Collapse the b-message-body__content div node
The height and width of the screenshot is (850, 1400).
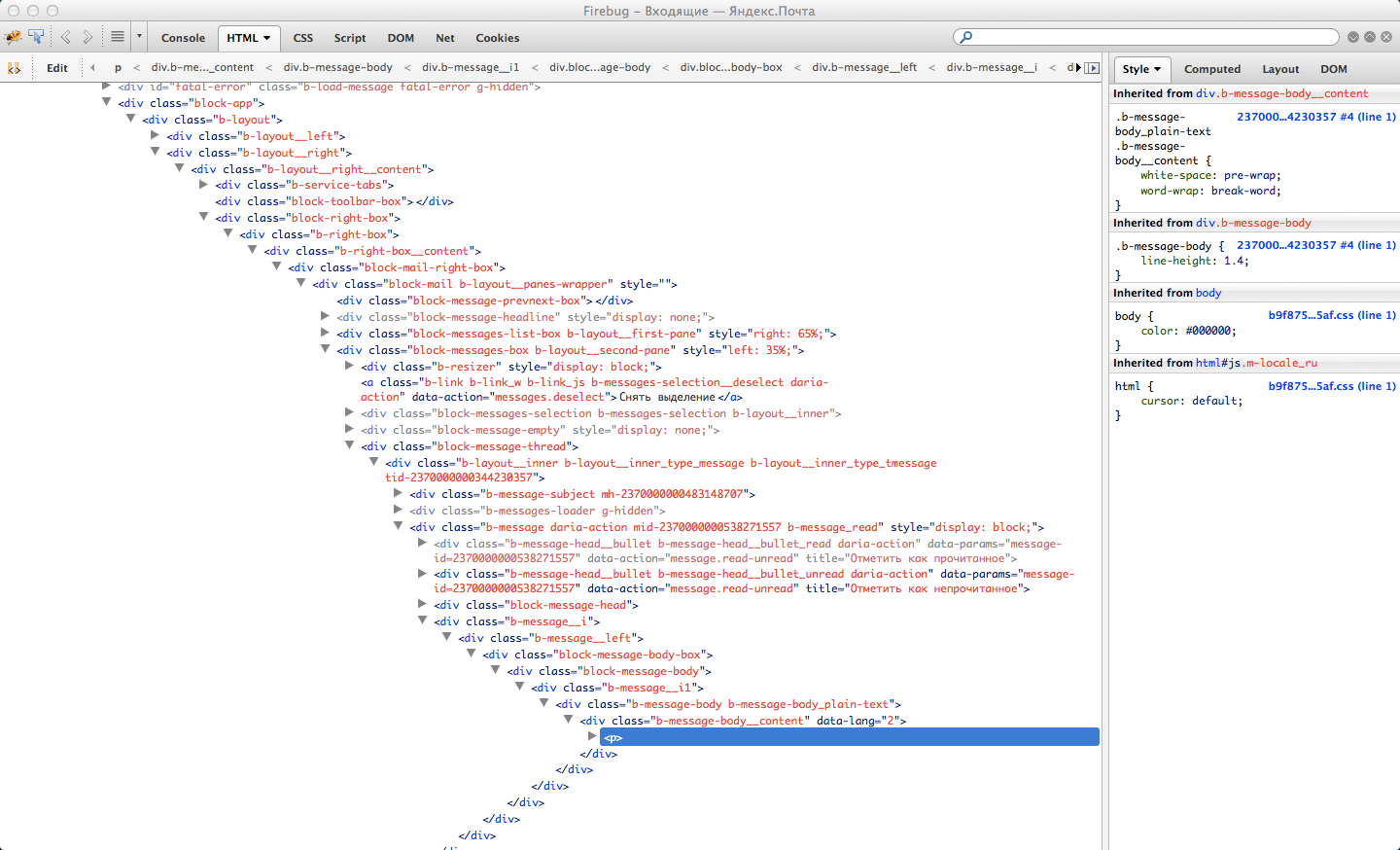[568, 720]
